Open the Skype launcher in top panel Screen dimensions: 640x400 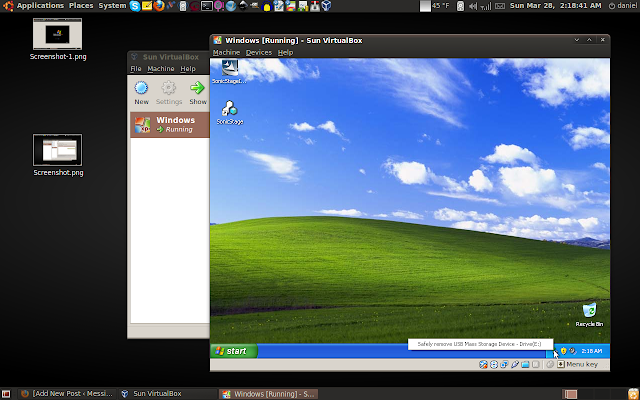(135, 6)
